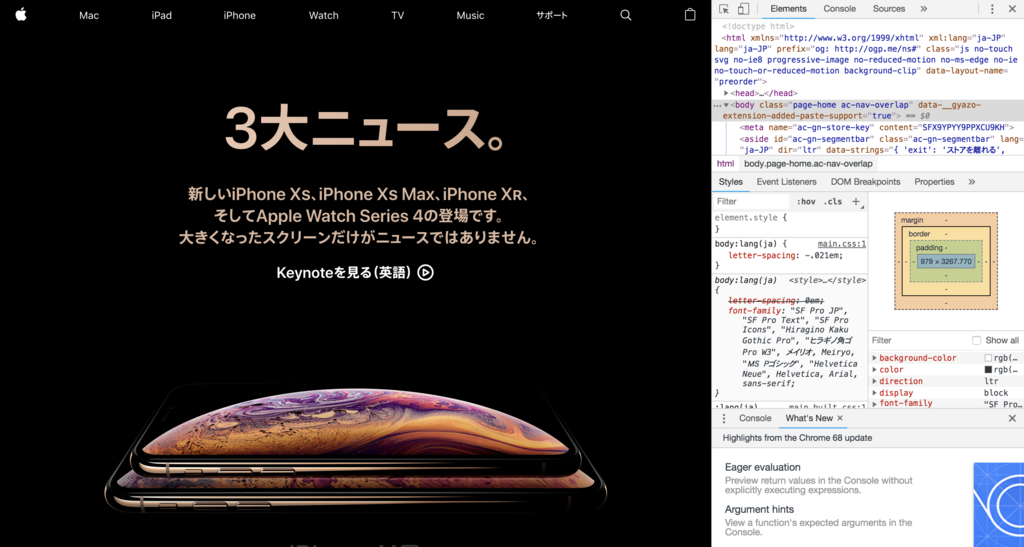The width and height of the screenshot is (1024, 547).
Task: Select the Styles tab
Action: coord(731,182)
